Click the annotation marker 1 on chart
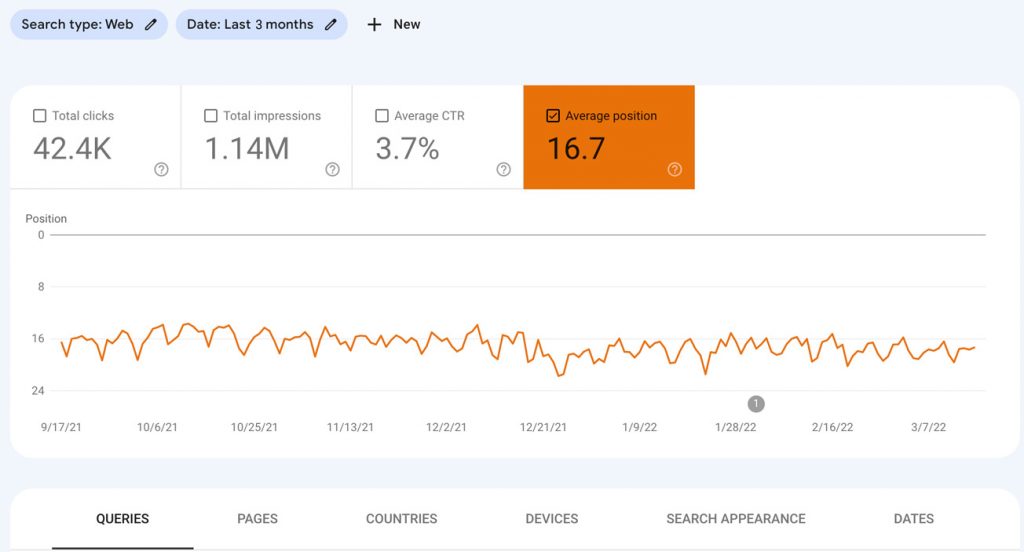Viewport: 1024px width, 552px height. coord(756,404)
